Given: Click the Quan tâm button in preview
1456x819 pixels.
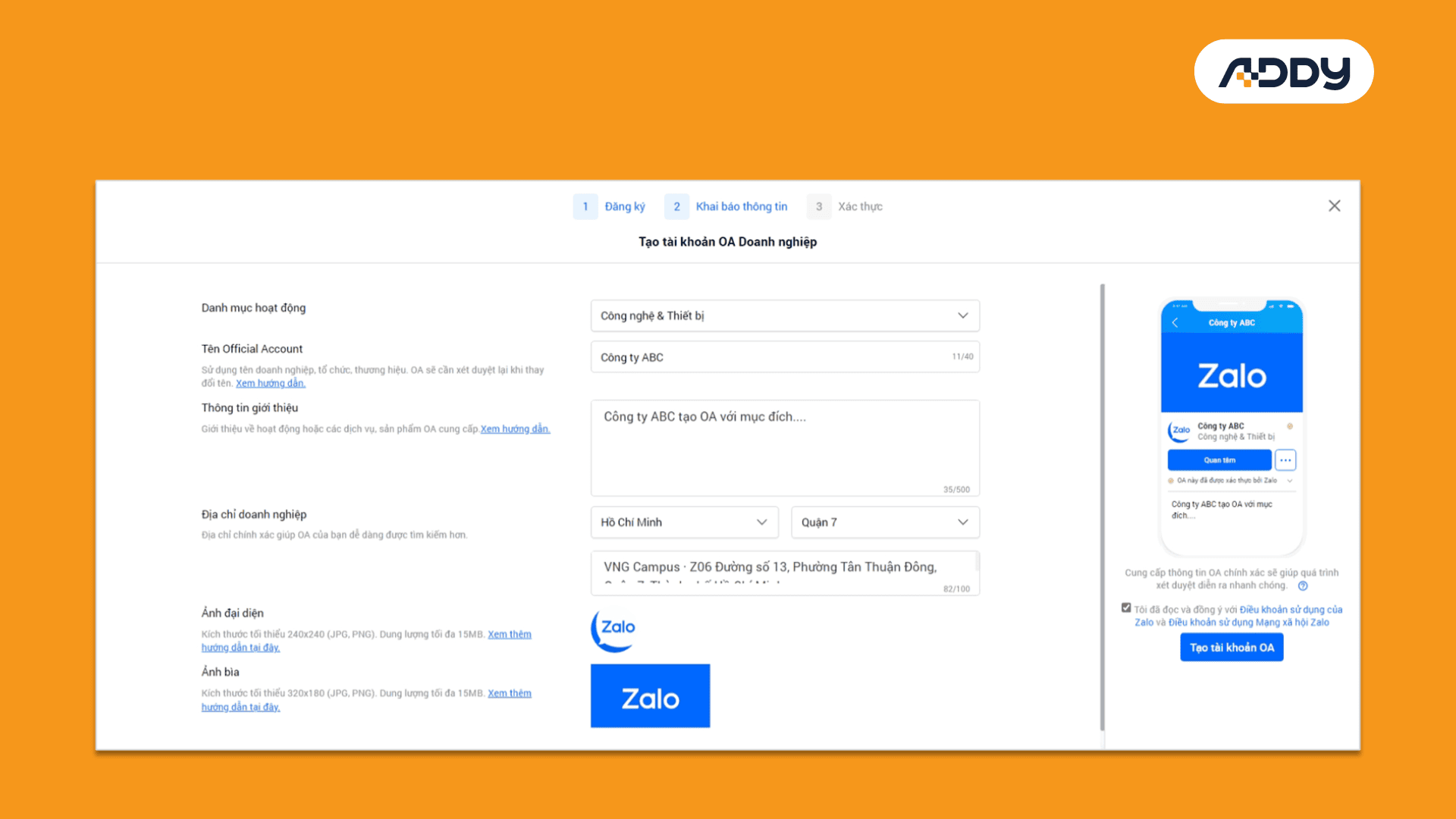Looking at the screenshot, I should 1219,460.
